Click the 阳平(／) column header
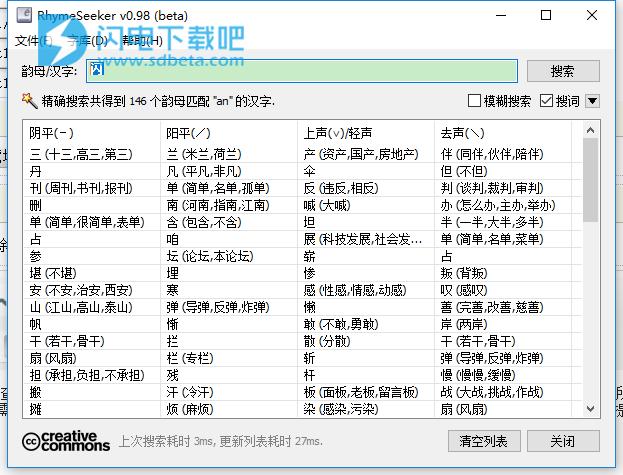The image size is (623, 475). 188,133
